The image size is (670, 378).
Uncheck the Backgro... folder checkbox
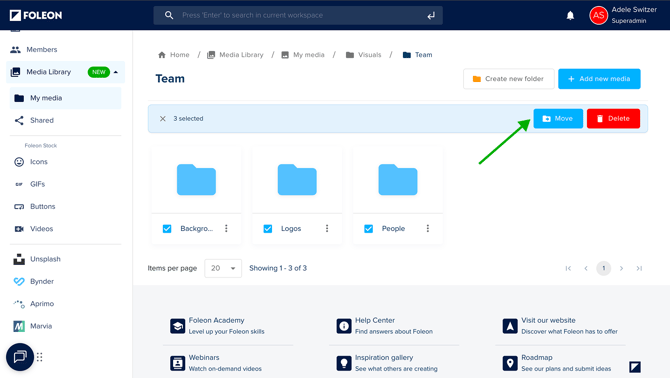pos(167,229)
